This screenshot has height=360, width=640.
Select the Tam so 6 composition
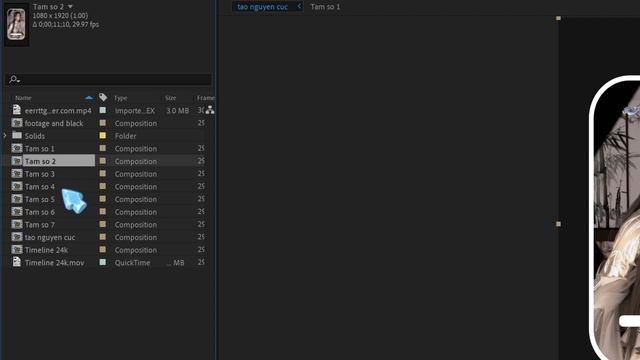point(40,212)
